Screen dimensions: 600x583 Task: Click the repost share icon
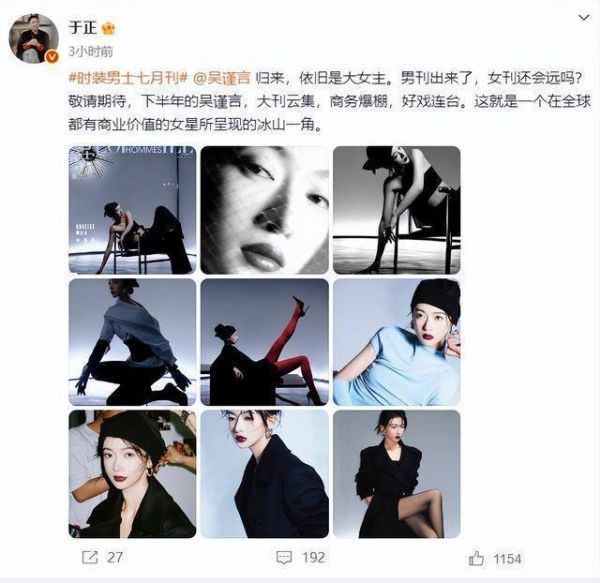[90, 557]
